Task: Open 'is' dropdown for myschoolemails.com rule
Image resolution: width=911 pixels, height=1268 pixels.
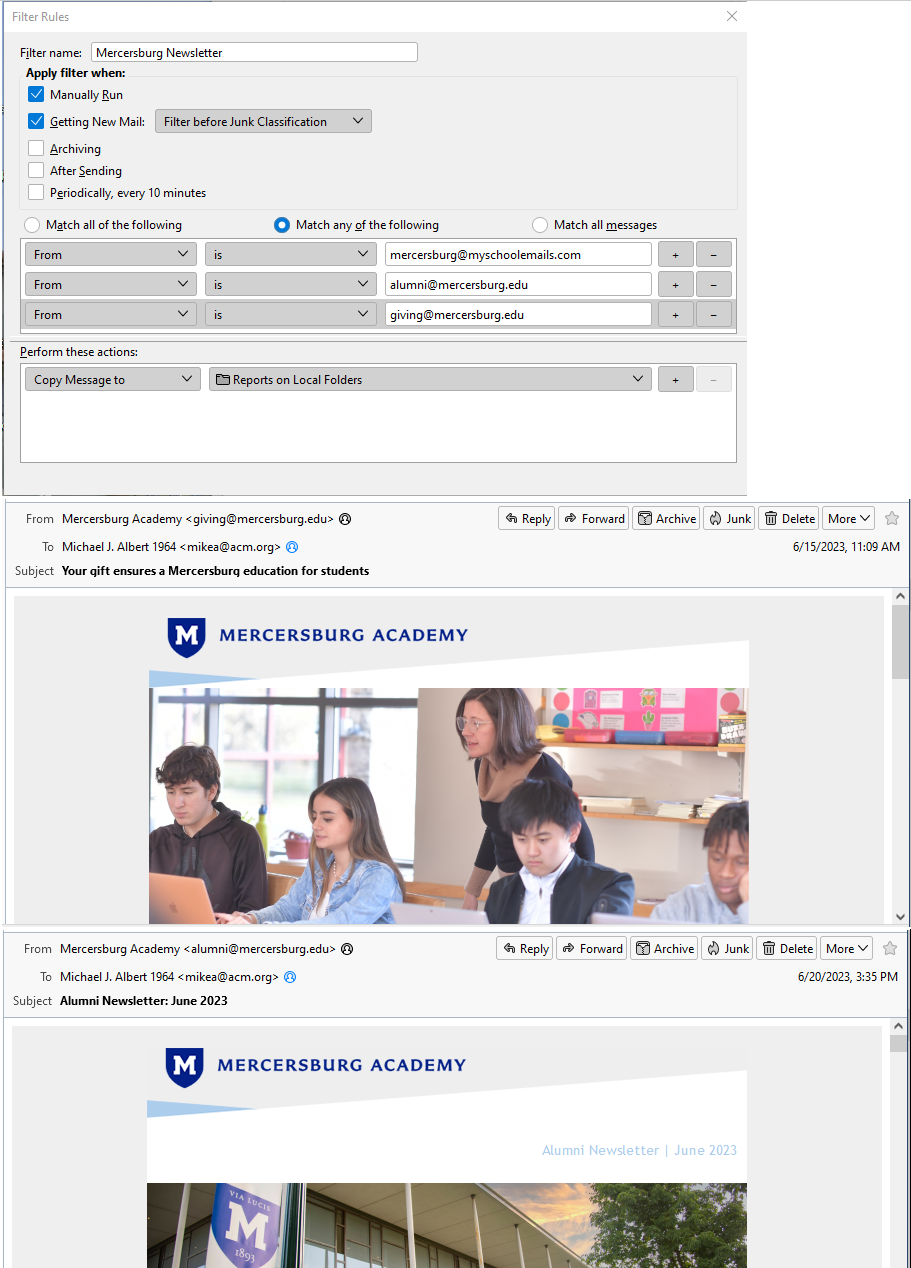Action: pyautogui.click(x=291, y=255)
